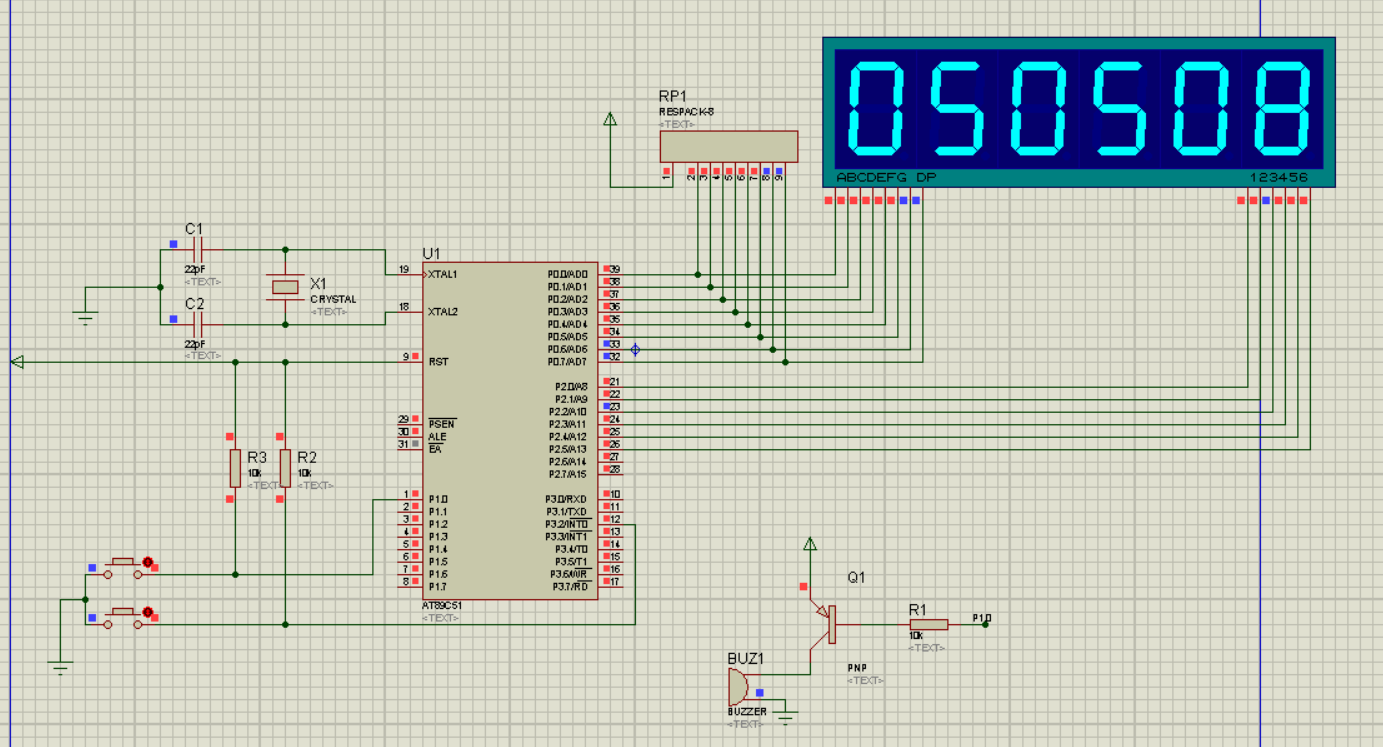Click the RST pin label on U1
The width and height of the screenshot is (1383, 747).
tap(437, 361)
